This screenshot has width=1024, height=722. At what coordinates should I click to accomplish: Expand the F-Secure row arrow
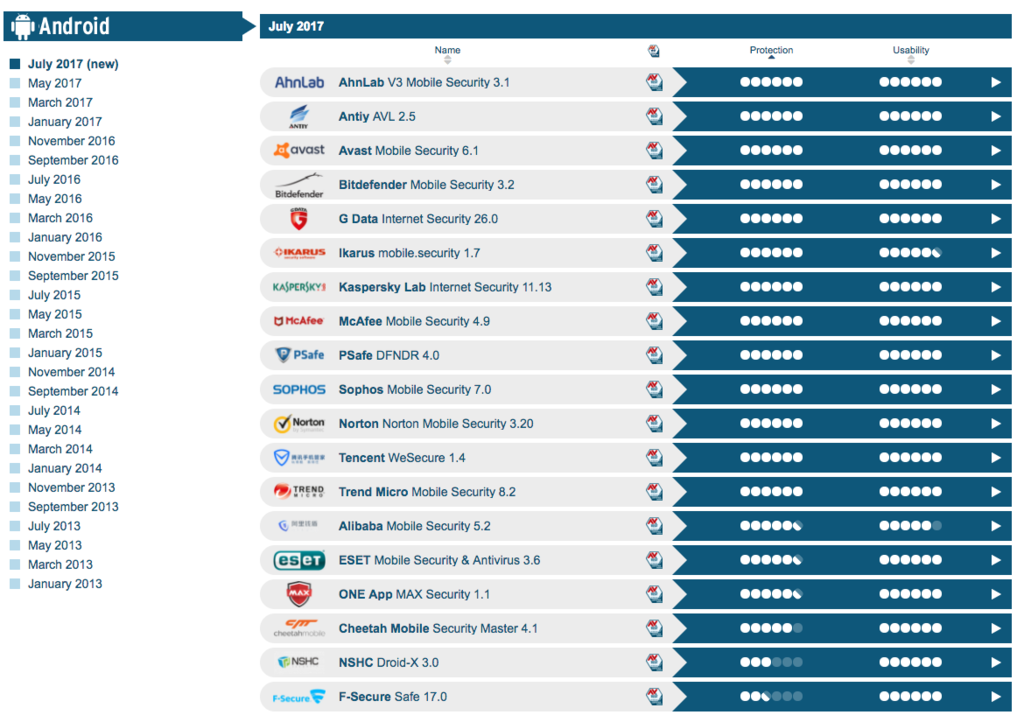[996, 697]
